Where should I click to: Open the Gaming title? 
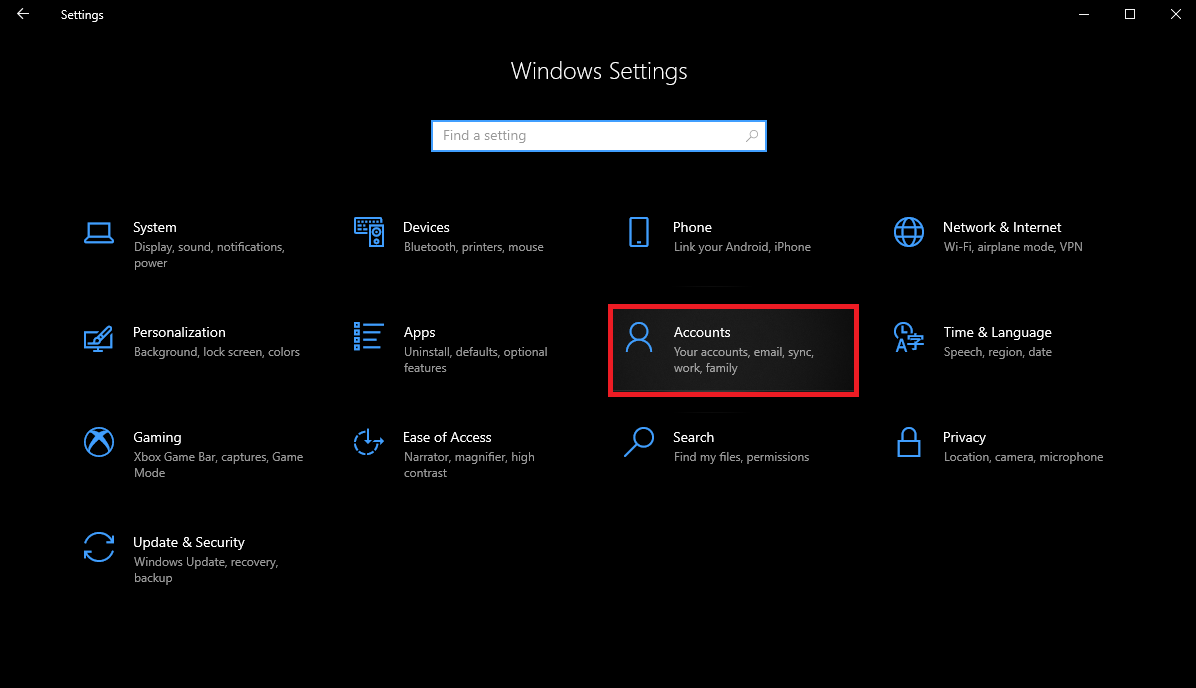[157, 438]
